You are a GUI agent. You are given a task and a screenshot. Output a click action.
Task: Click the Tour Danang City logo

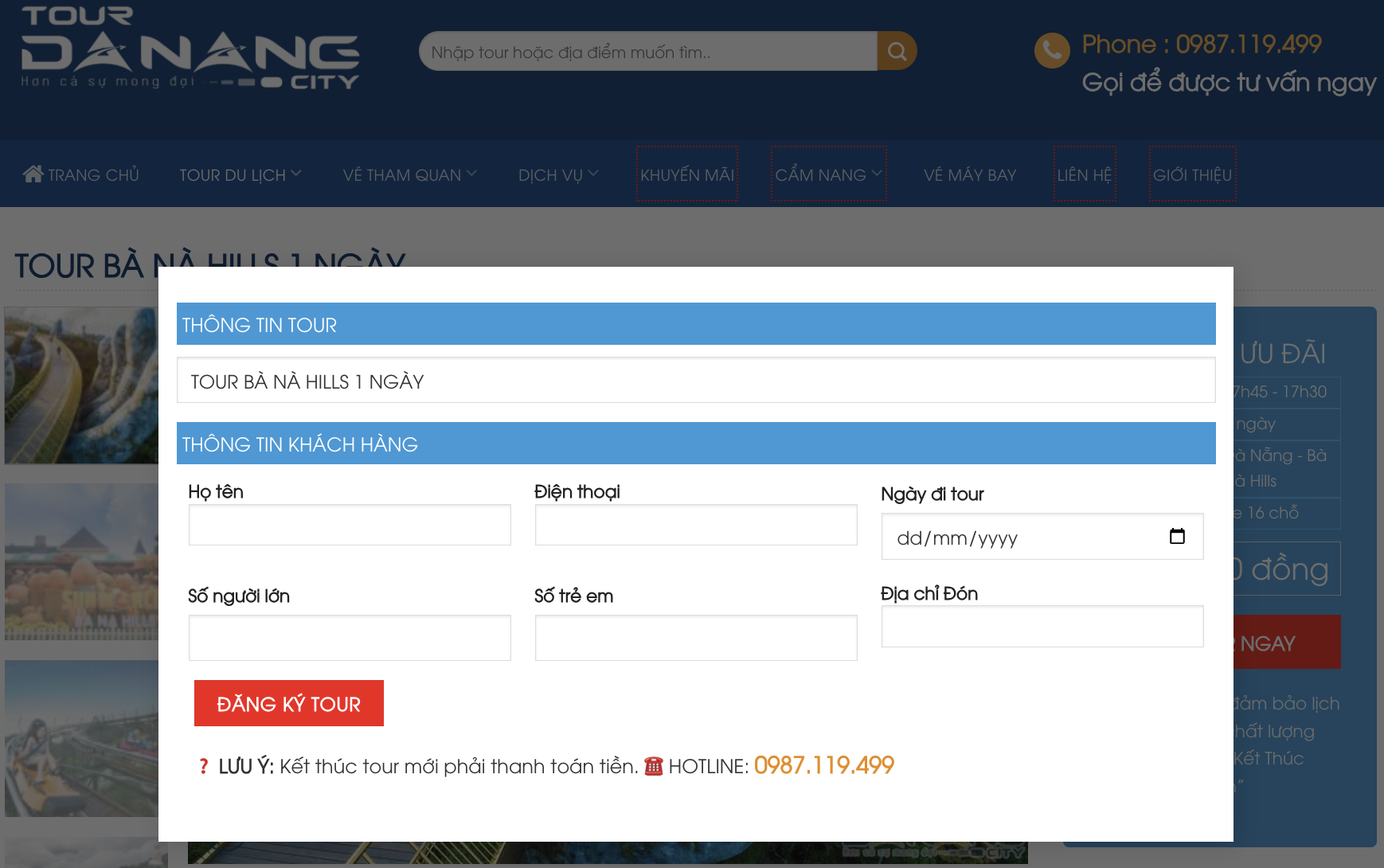pos(190,49)
